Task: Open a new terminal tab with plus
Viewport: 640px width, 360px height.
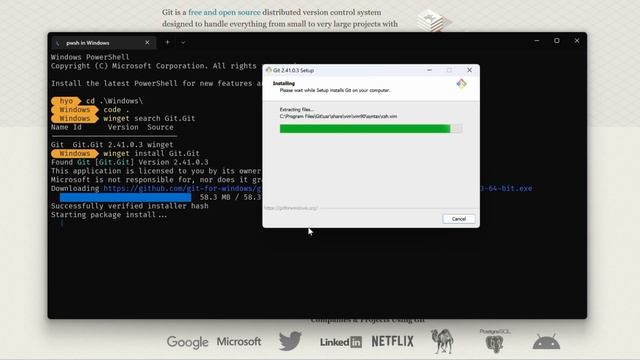Action: [x=167, y=42]
